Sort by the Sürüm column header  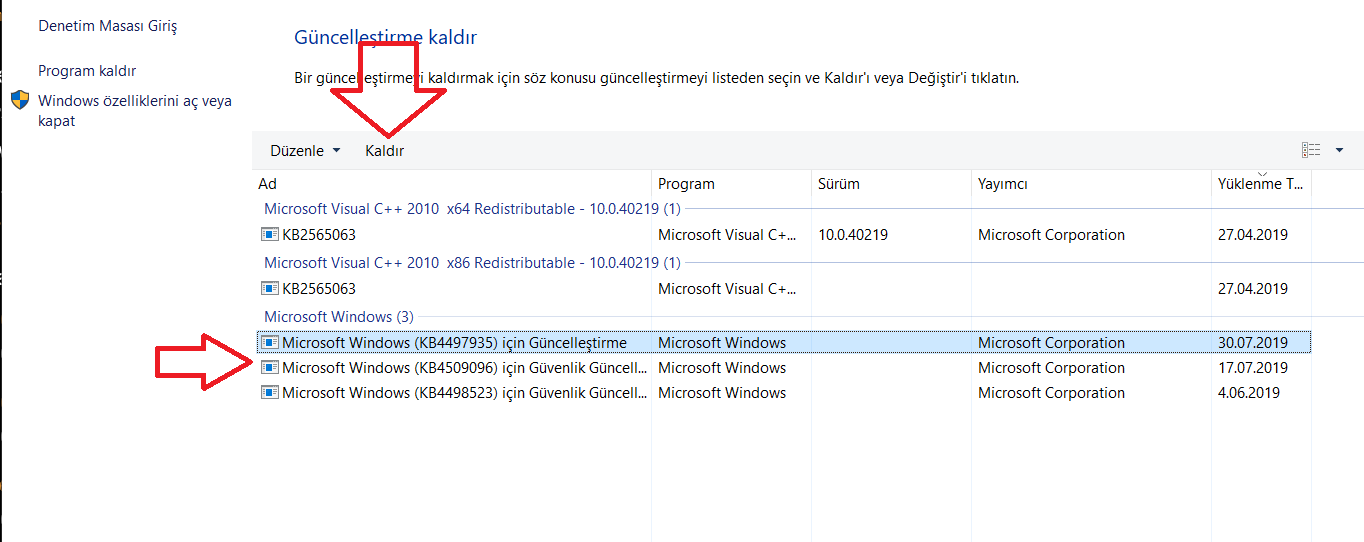(x=891, y=184)
